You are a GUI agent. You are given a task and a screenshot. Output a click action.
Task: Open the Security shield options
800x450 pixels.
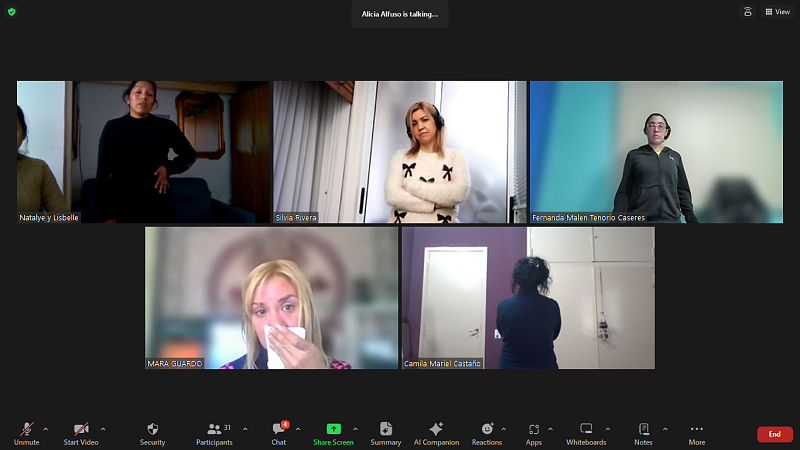click(x=152, y=432)
